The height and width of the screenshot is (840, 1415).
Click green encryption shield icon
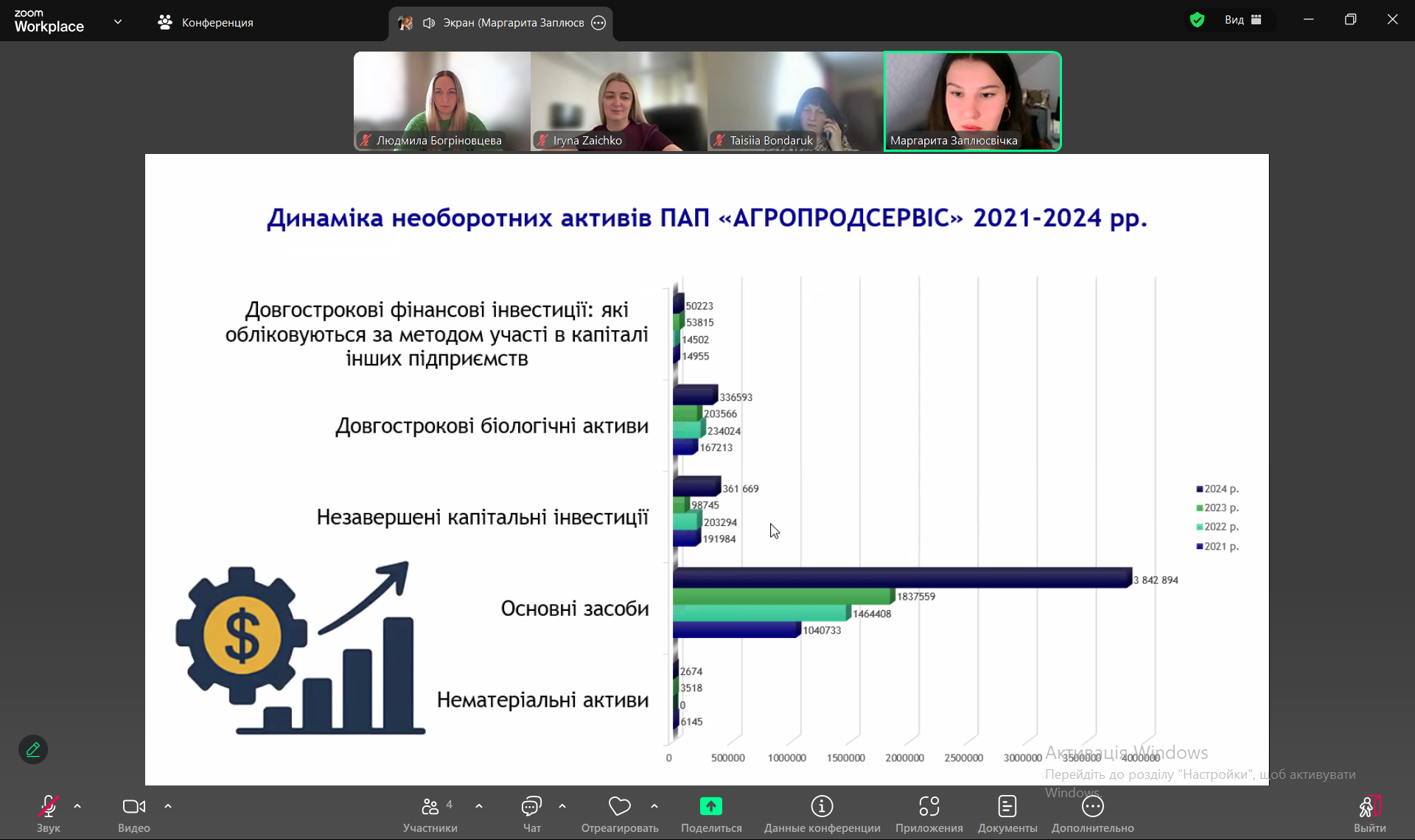(1197, 20)
